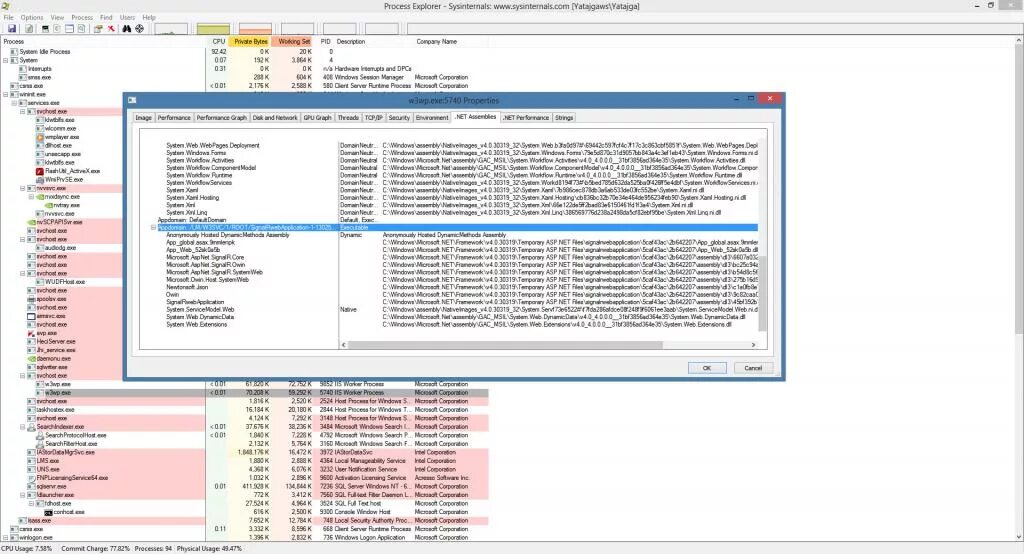Viewport: 1024px width, 554px height.
Task: Switch to the GPU Graph tab
Action: [317, 118]
